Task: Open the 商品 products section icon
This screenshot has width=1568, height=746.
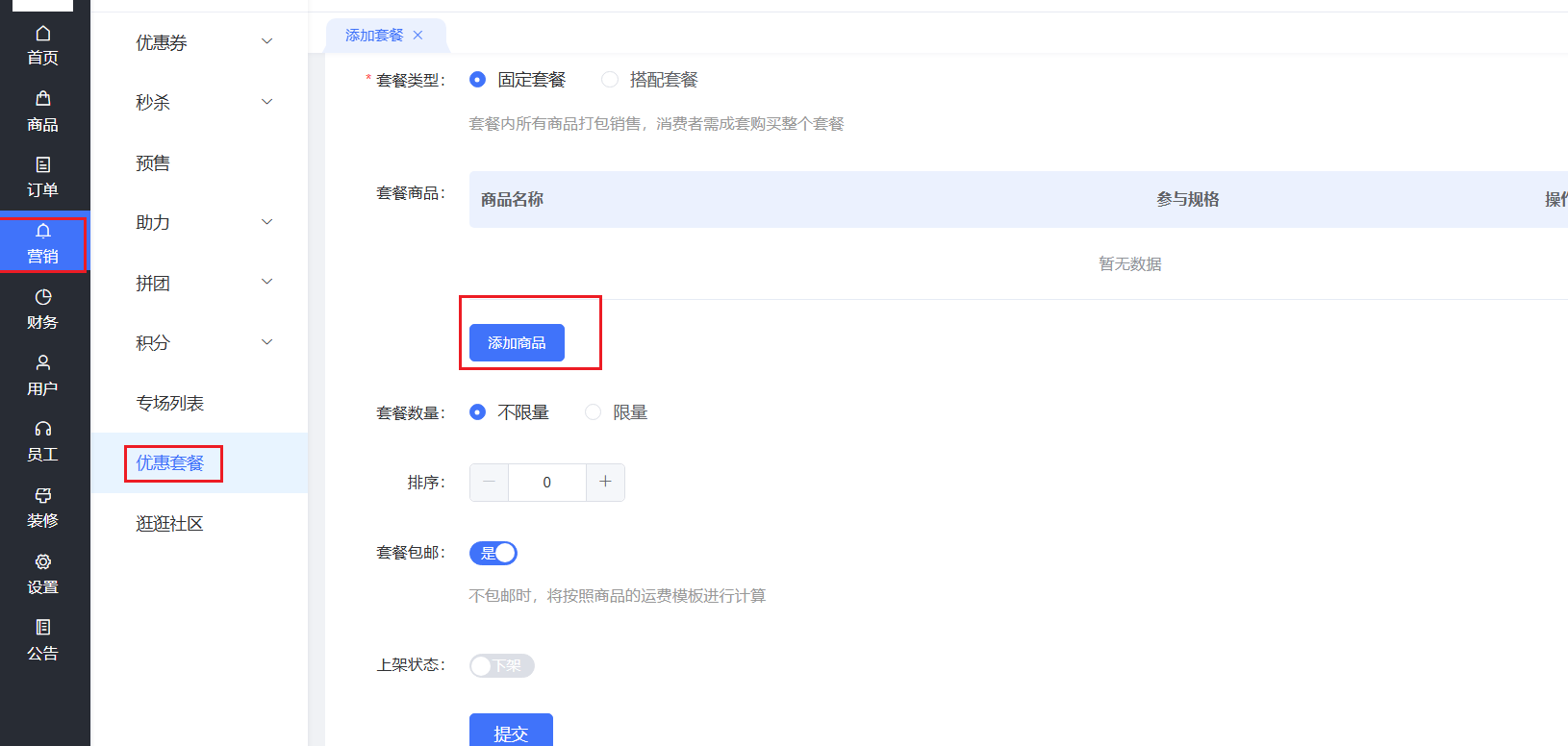Action: pos(43,99)
